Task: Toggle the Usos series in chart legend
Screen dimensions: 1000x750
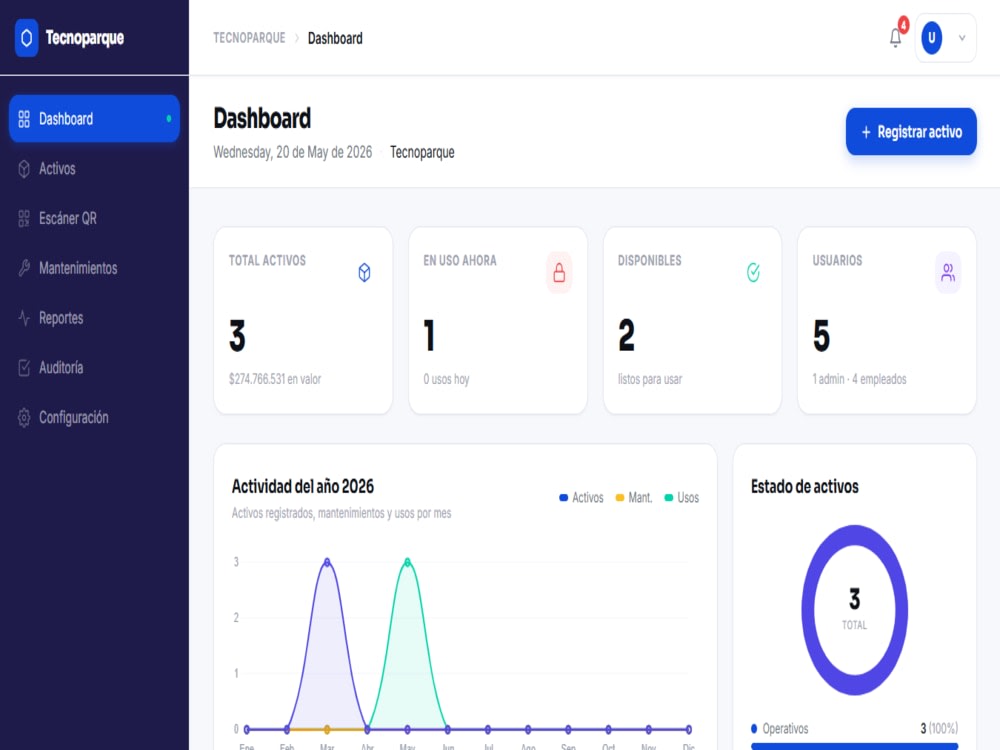Action: [682, 497]
